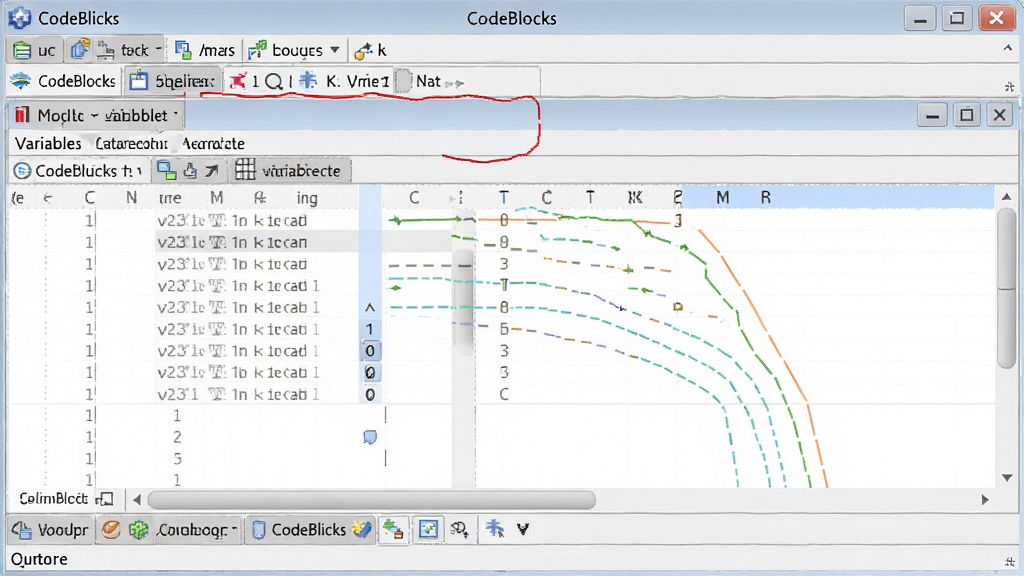The image size is (1024, 576).
Task: Open the 'tack' dropdown arrow
Action: tap(158, 50)
